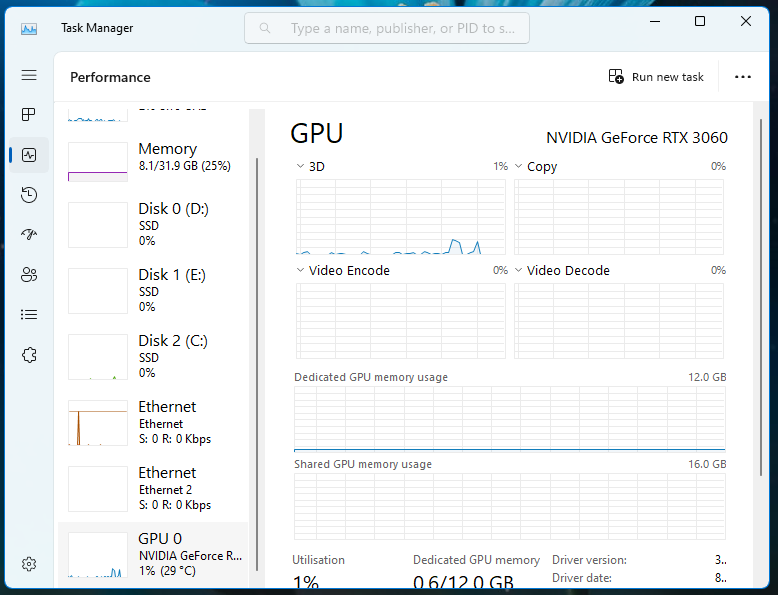Click the Driver version label
The width and height of the screenshot is (778, 595).
(x=589, y=560)
